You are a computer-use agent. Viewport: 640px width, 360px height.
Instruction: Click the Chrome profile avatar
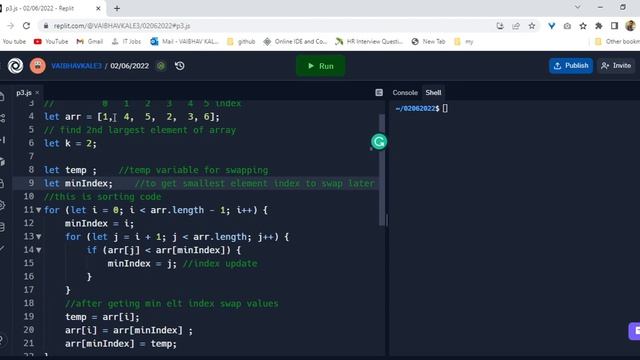(630, 26)
